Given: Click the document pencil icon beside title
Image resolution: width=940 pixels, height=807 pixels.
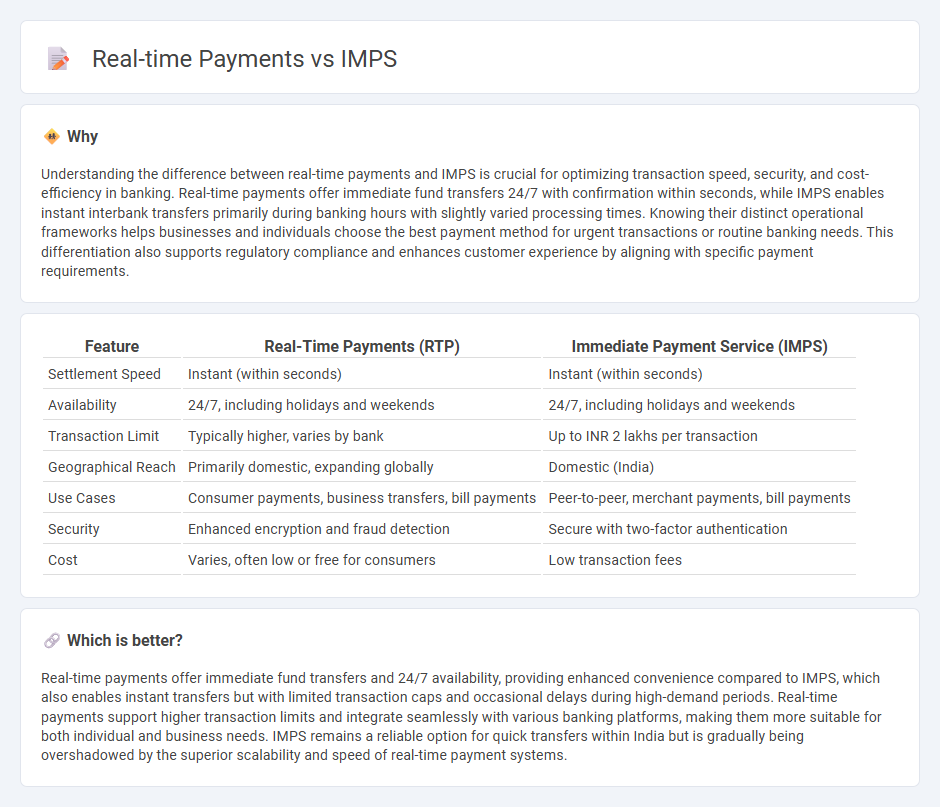Looking at the screenshot, I should click(58, 59).
